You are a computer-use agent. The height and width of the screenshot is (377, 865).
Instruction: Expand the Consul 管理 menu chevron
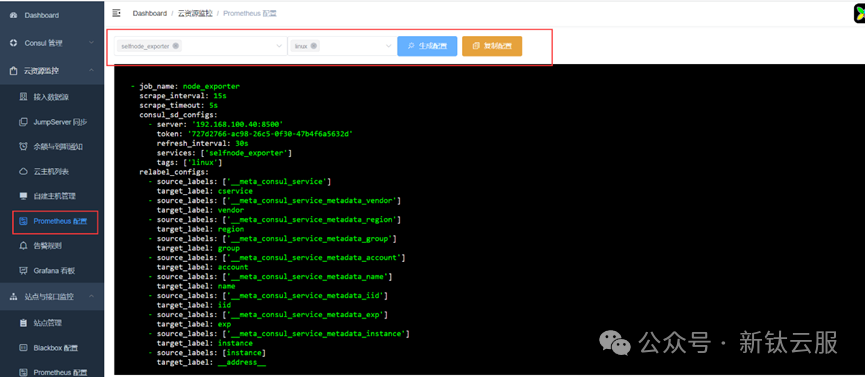[x=92, y=43]
